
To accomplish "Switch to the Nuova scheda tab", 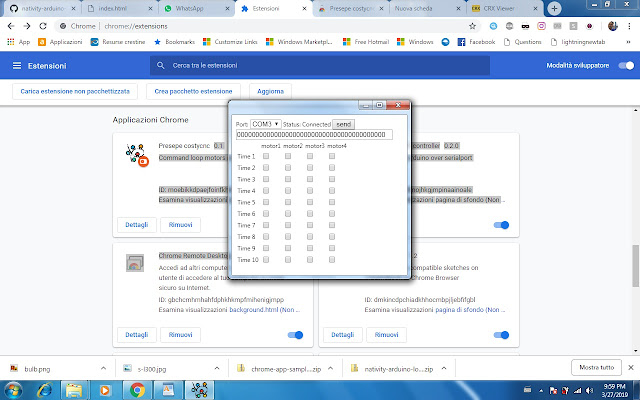I will tap(427, 8).
